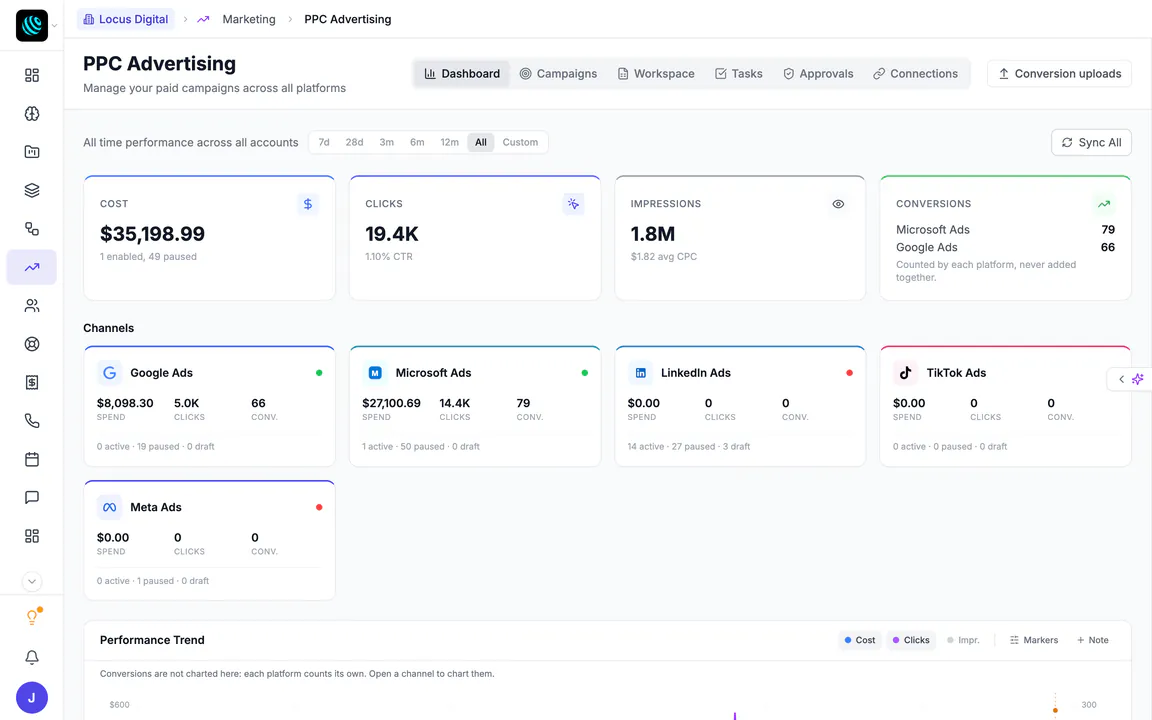Click the dollar icon on the Cost card
This screenshot has height=720, width=1152.
[x=308, y=204]
